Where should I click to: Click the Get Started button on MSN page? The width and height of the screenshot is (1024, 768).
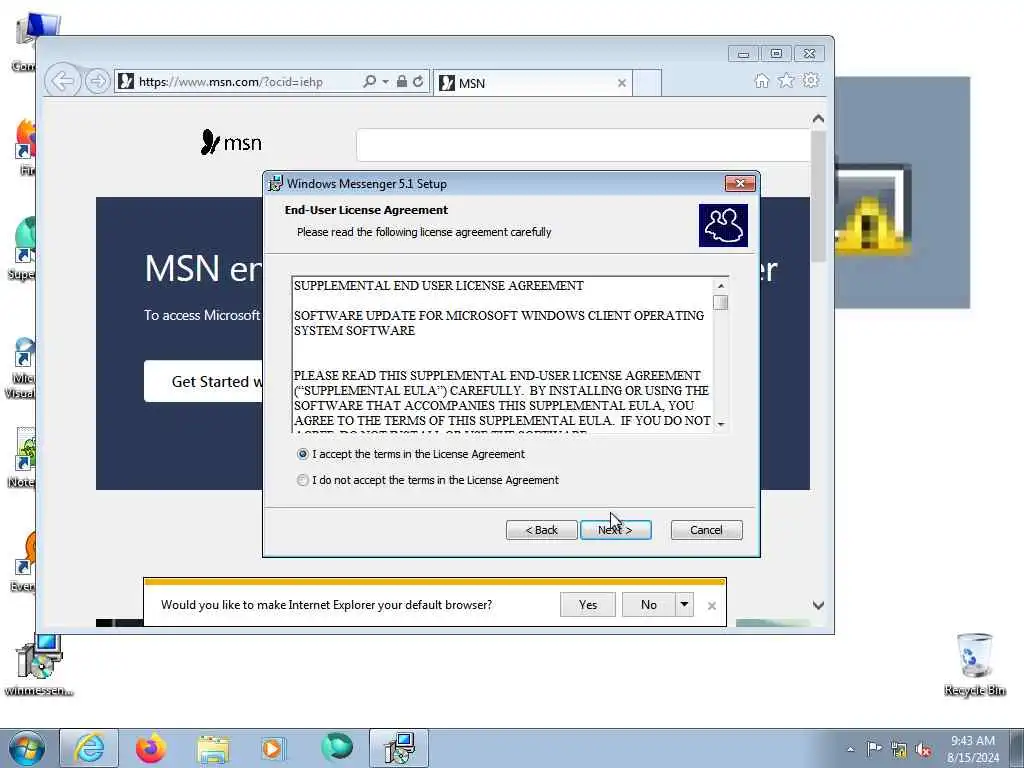tap(203, 381)
